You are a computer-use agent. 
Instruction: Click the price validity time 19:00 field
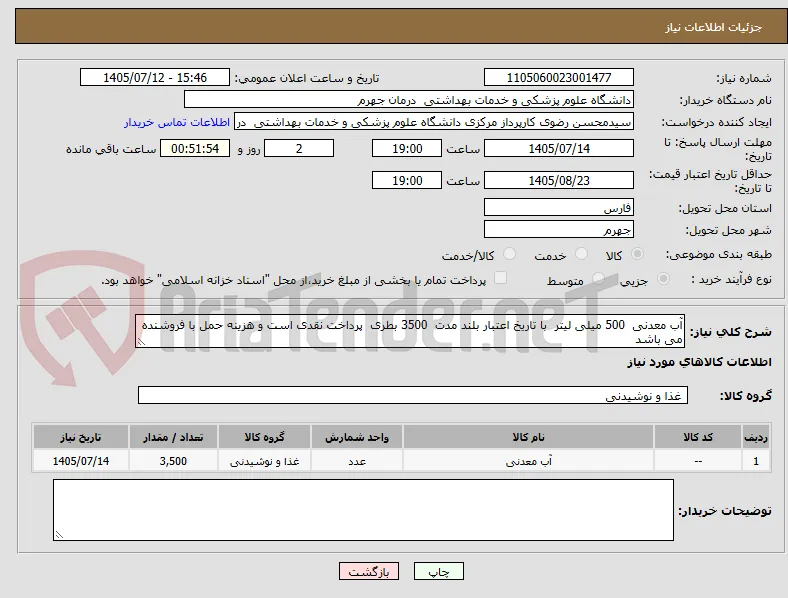click(407, 180)
